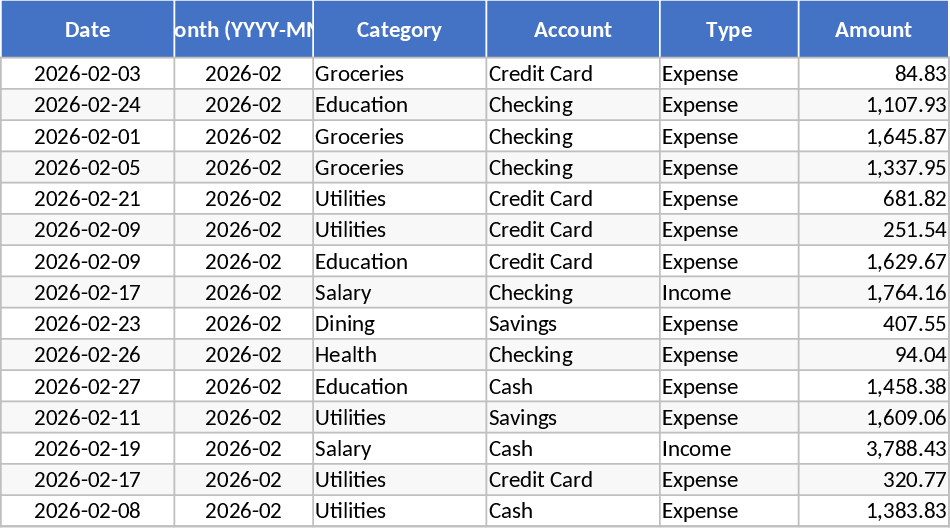950x528 pixels.
Task: Select the date cell 2026-02-23
Action: click(x=87, y=324)
